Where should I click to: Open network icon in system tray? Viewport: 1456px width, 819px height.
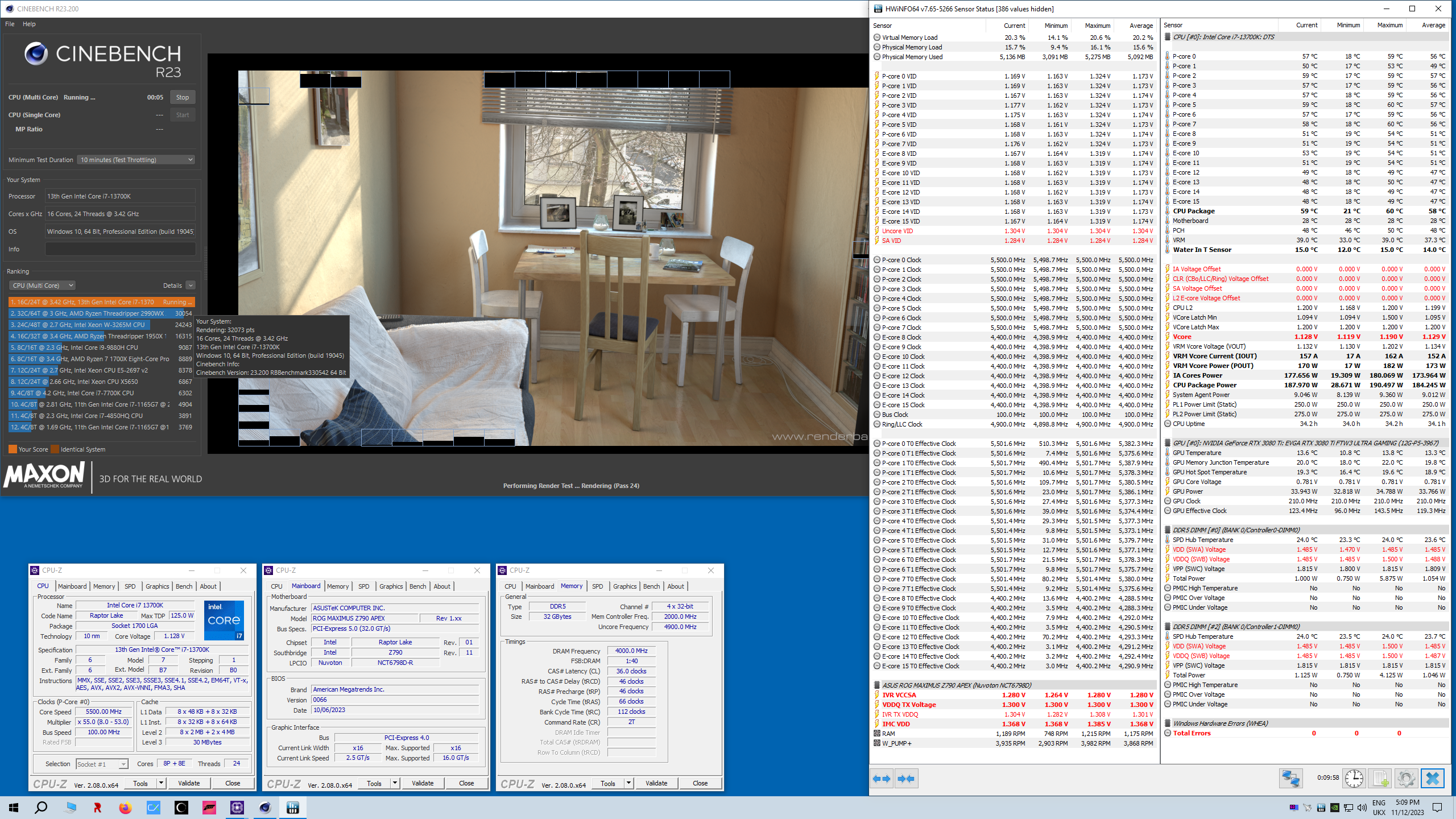click(1348, 808)
